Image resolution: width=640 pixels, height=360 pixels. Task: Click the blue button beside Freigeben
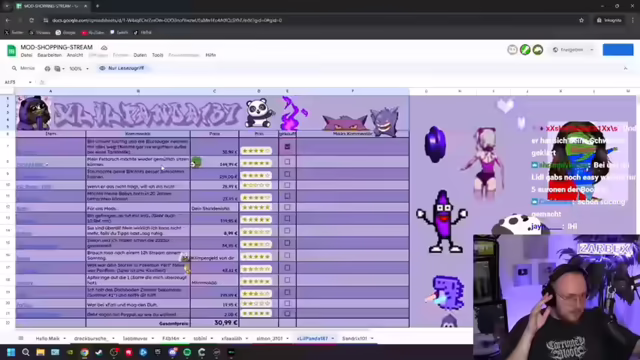coord(618,50)
